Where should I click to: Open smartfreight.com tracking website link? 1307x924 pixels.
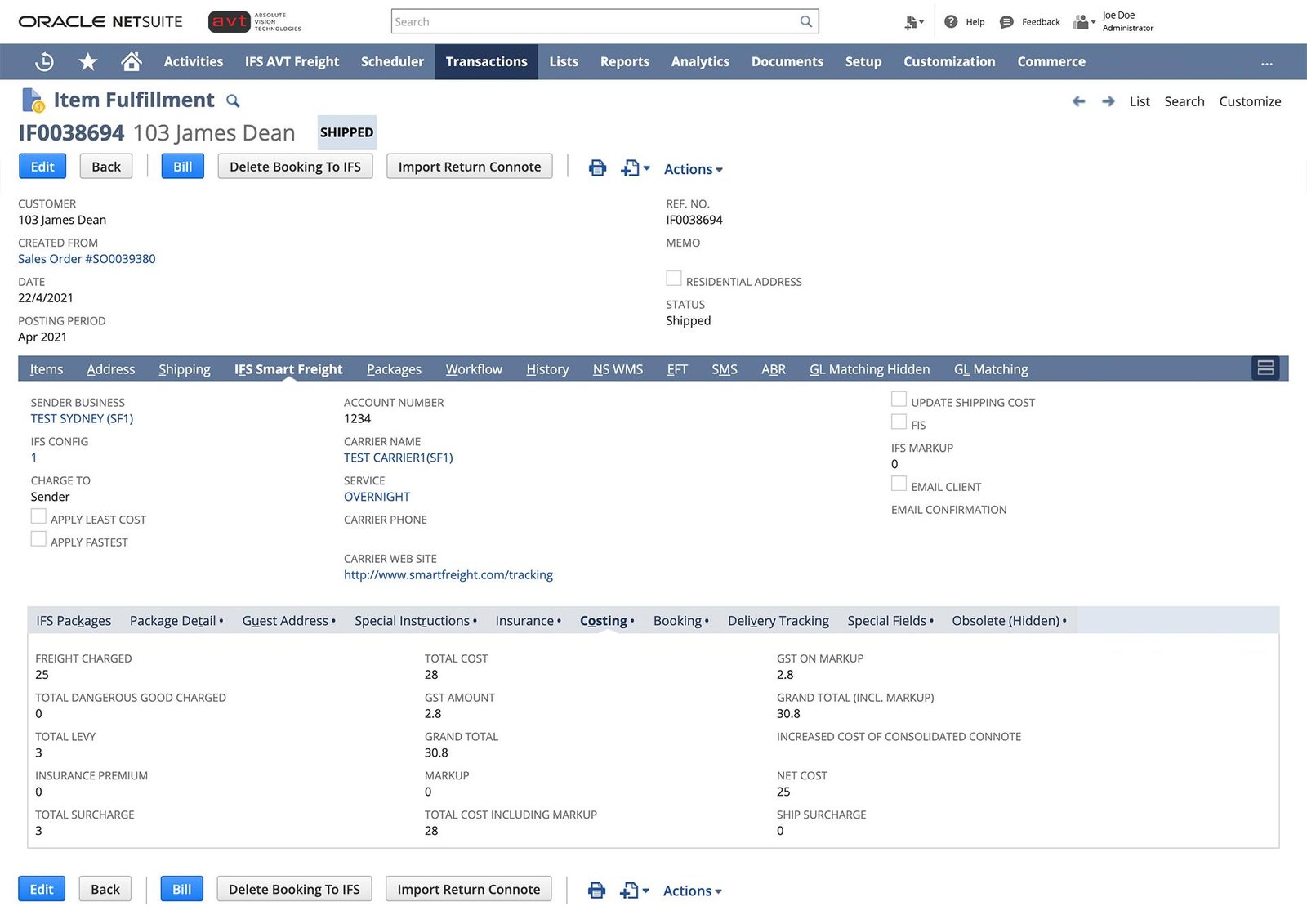pyautogui.click(x=448, y=575)
